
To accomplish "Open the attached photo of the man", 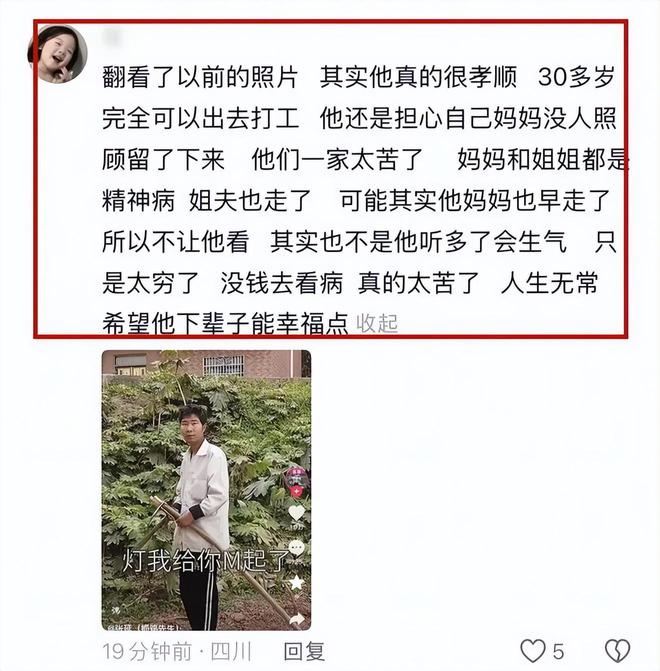I will (x=206, y=490).
